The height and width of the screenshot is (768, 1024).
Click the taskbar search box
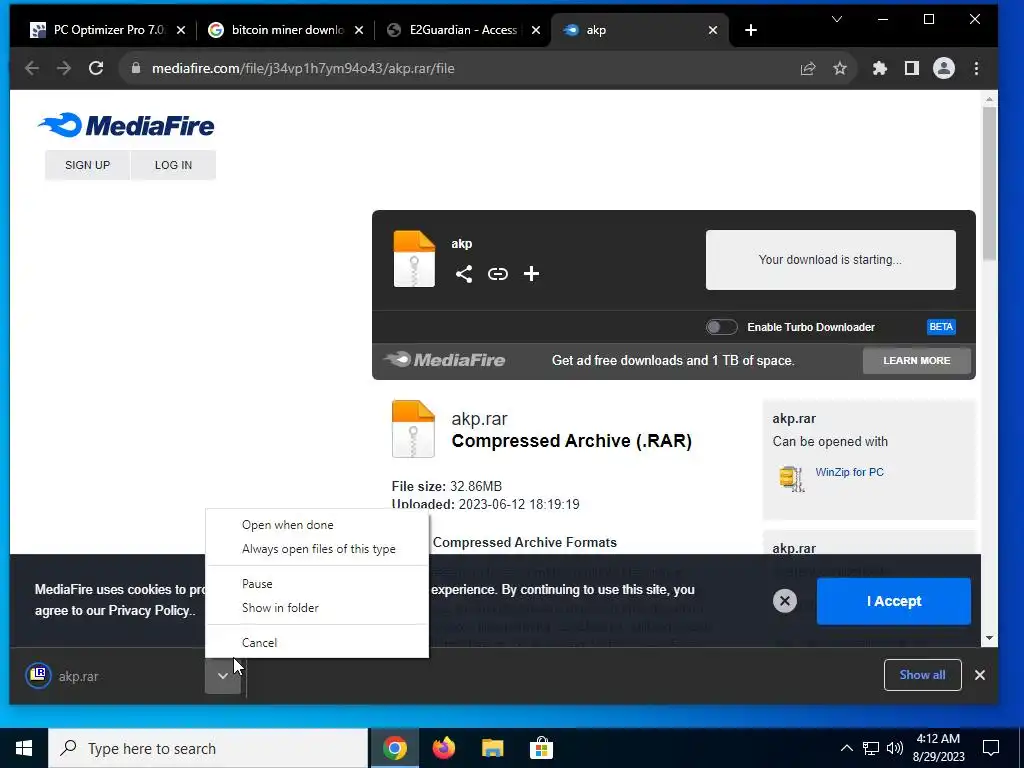208,748
